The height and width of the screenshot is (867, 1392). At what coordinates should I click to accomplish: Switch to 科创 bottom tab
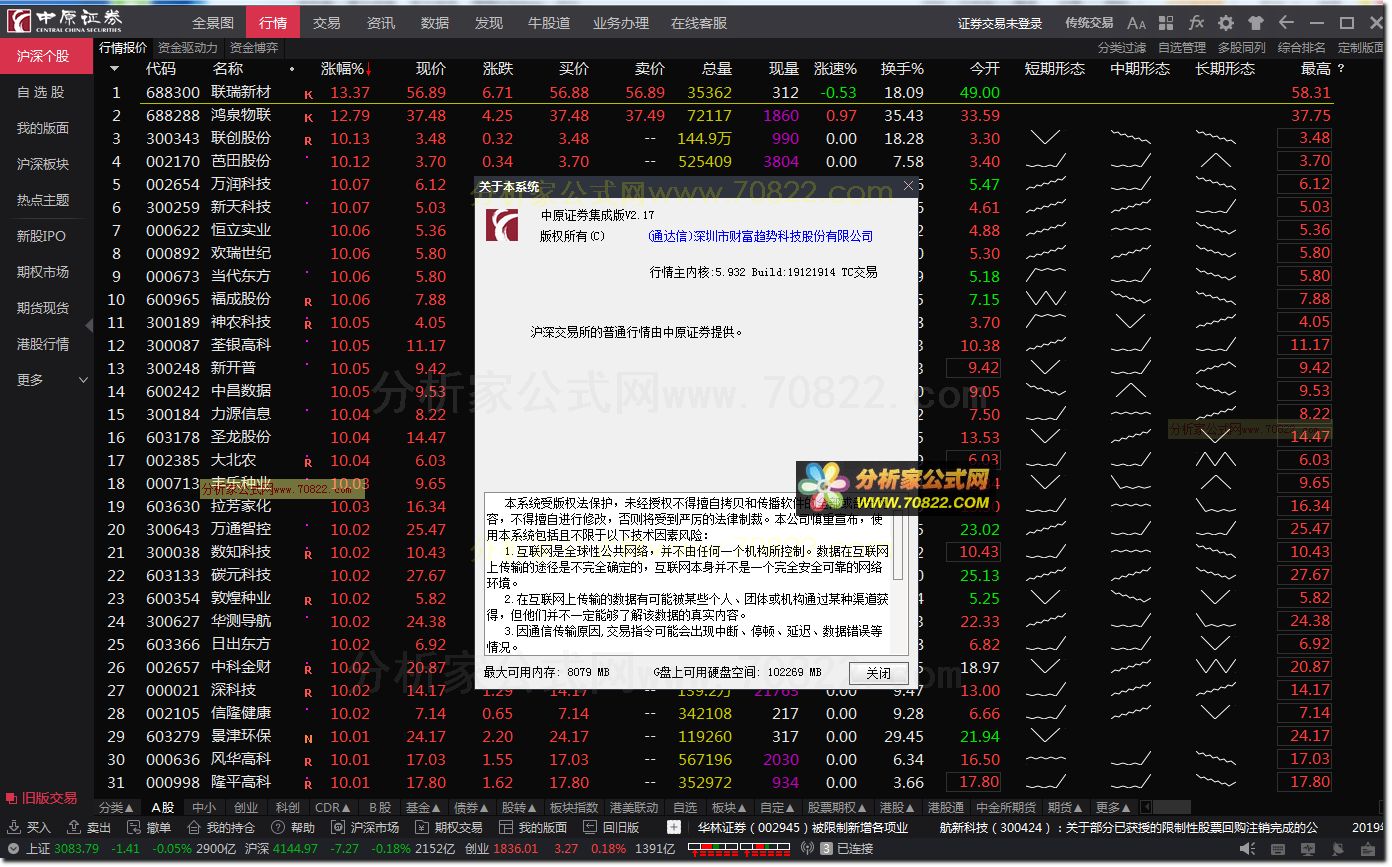tap(288, 807)
